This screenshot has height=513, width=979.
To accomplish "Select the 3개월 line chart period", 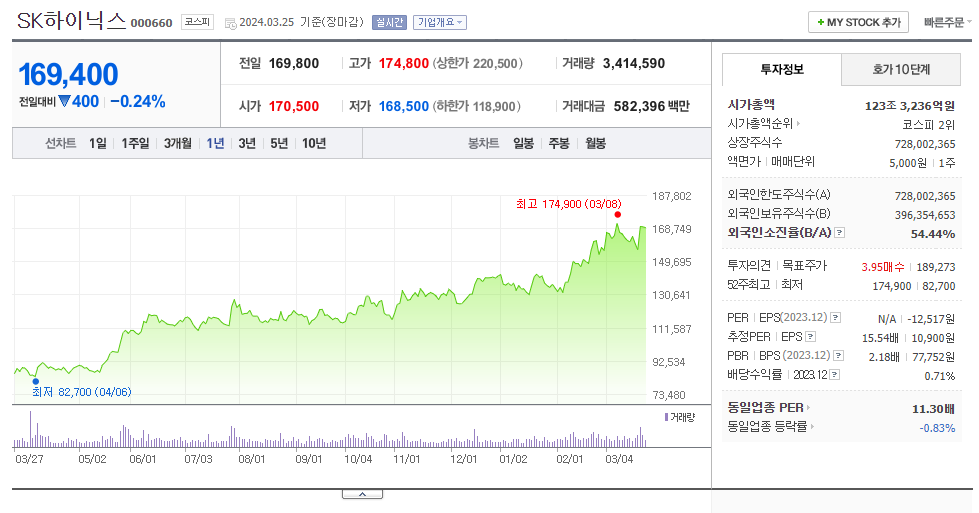I will click(x=178, y=144).
